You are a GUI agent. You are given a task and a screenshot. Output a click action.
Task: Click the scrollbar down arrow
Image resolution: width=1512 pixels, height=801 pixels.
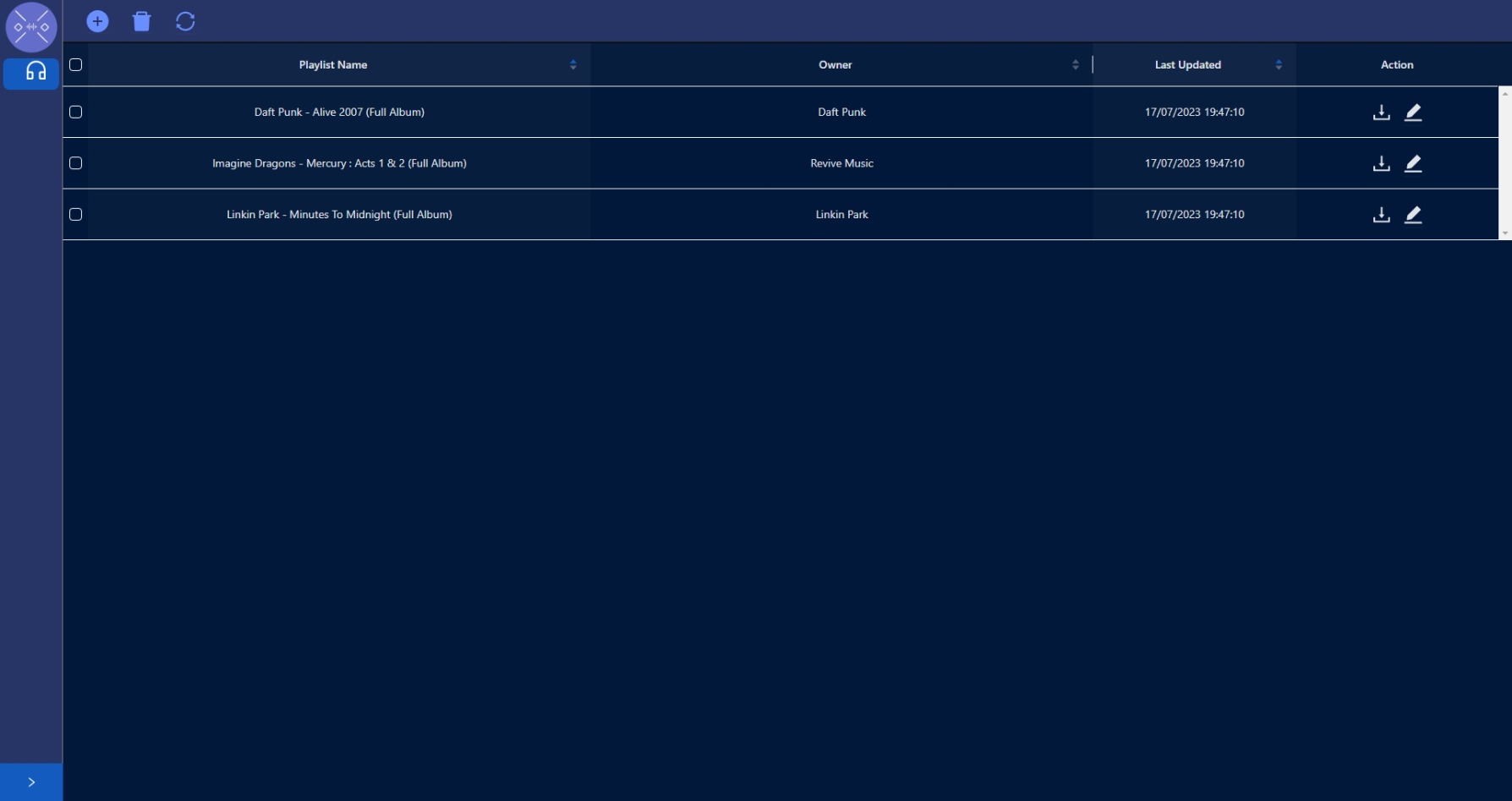coord(1505,233)
